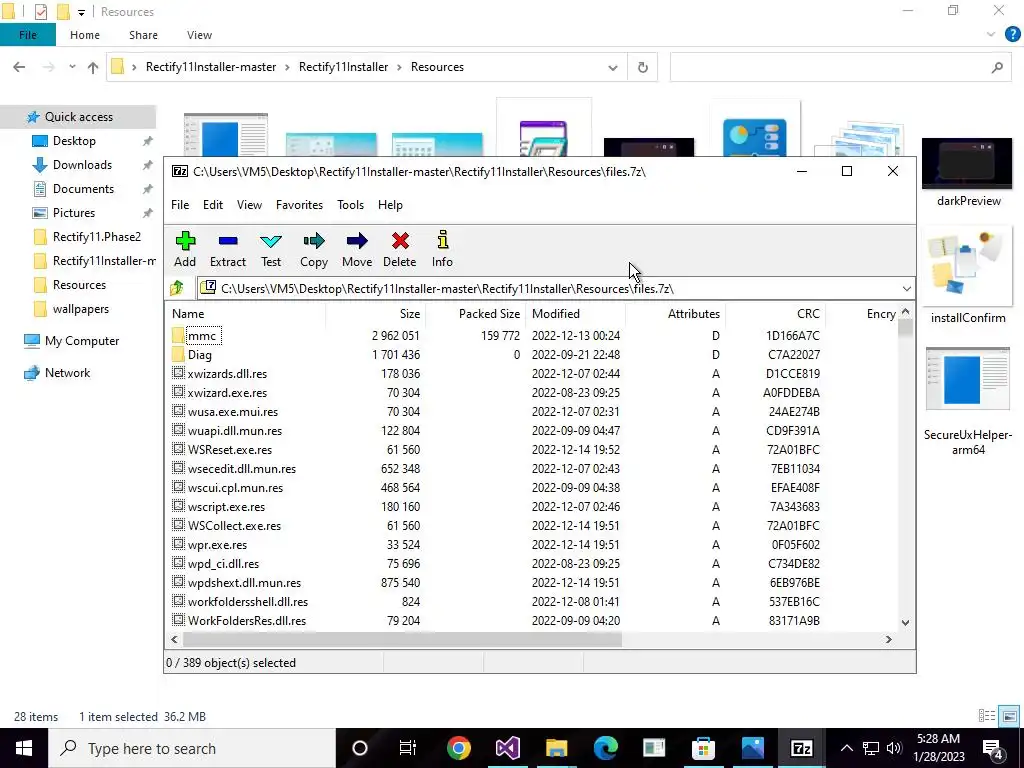Open Downloads in Quick access
This screenshot has width=1024, height=768.
82,165
